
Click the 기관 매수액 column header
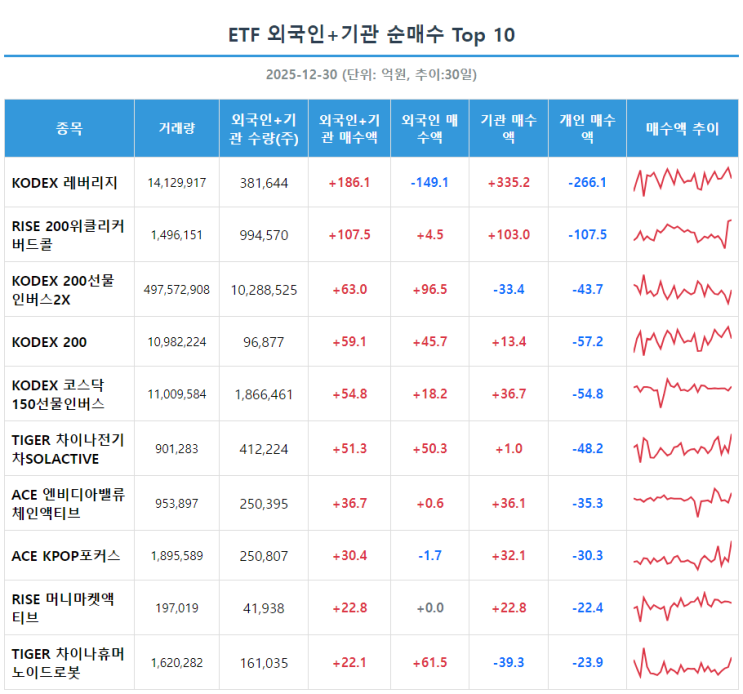pos(508,128)
